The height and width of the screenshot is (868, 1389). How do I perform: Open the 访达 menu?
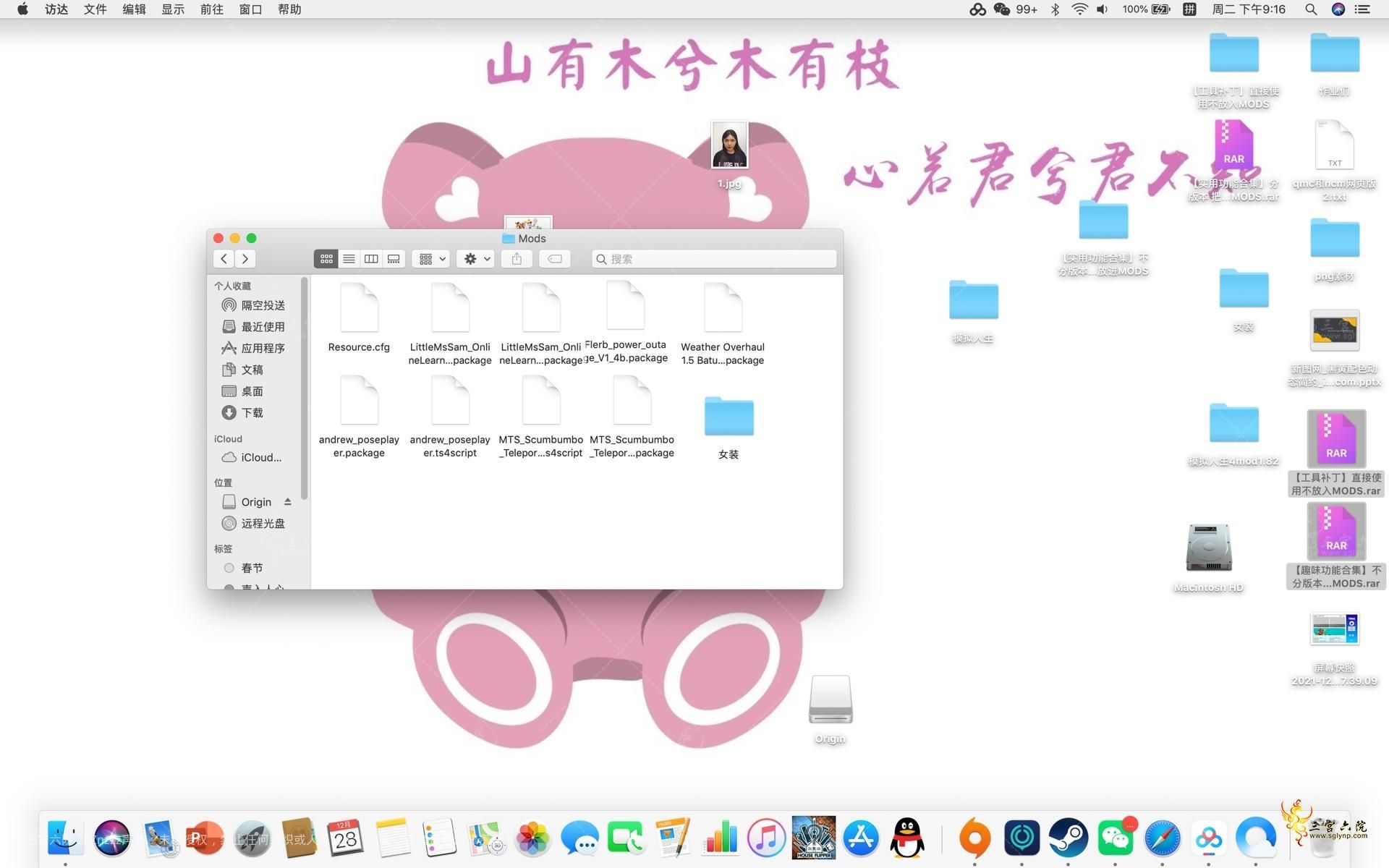56,9
